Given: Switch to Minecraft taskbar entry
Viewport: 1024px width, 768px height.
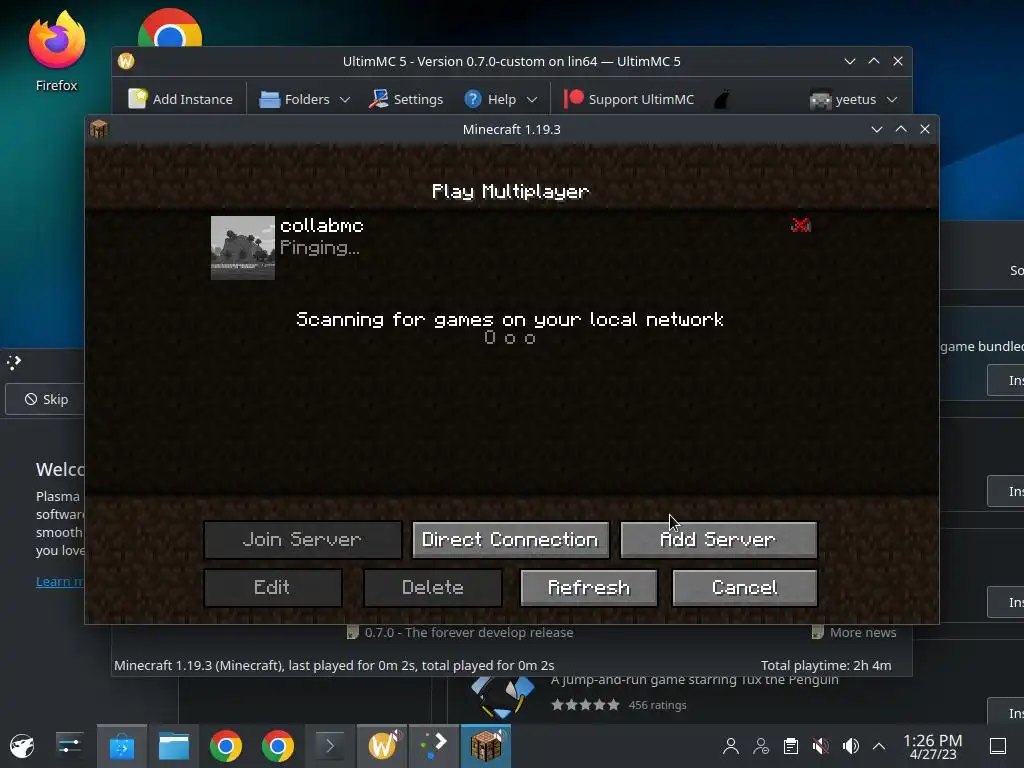Looking at the screenshot, I should pos(486,746).
